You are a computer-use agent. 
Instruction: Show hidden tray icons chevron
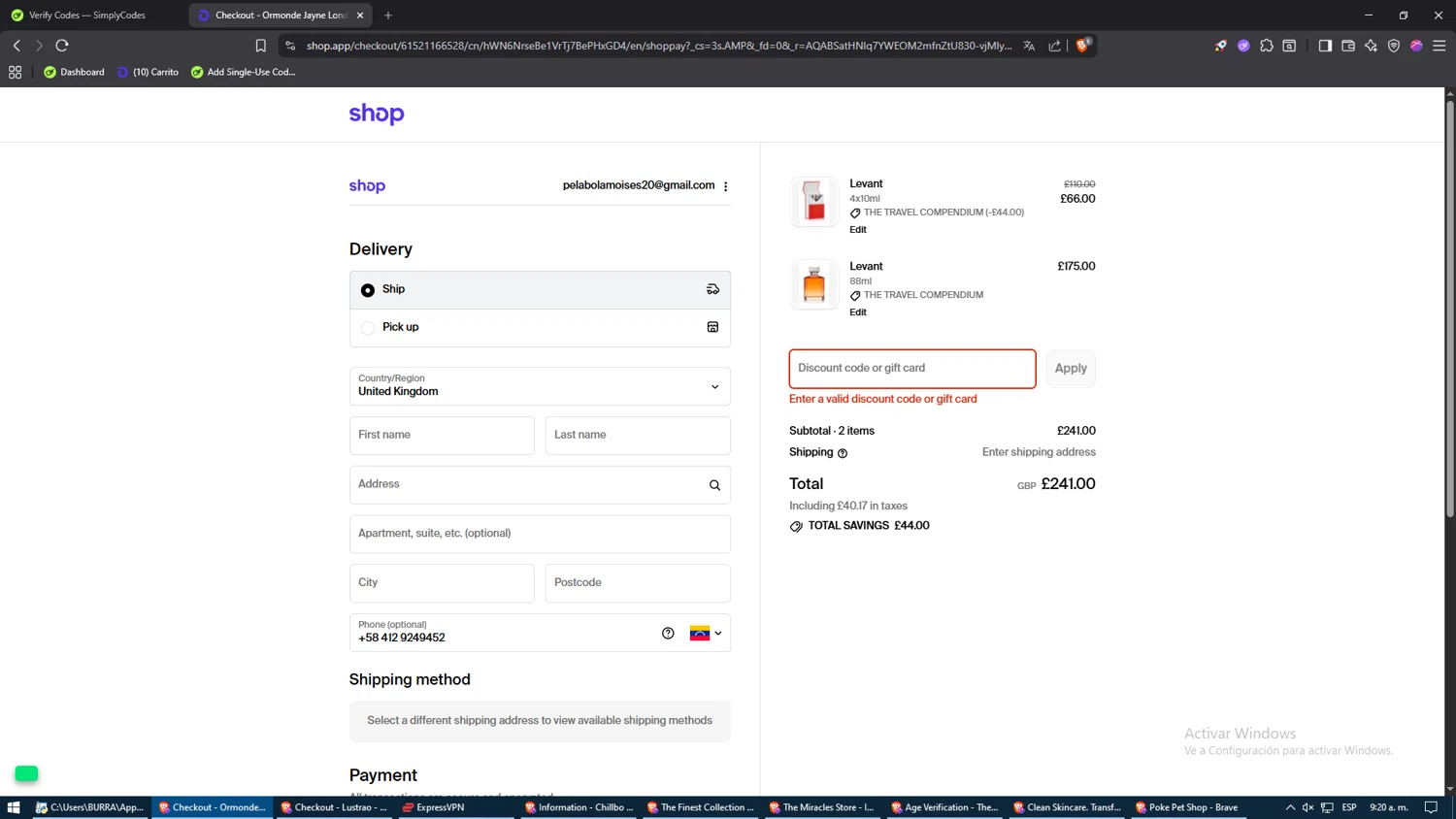click(1290, 807)
